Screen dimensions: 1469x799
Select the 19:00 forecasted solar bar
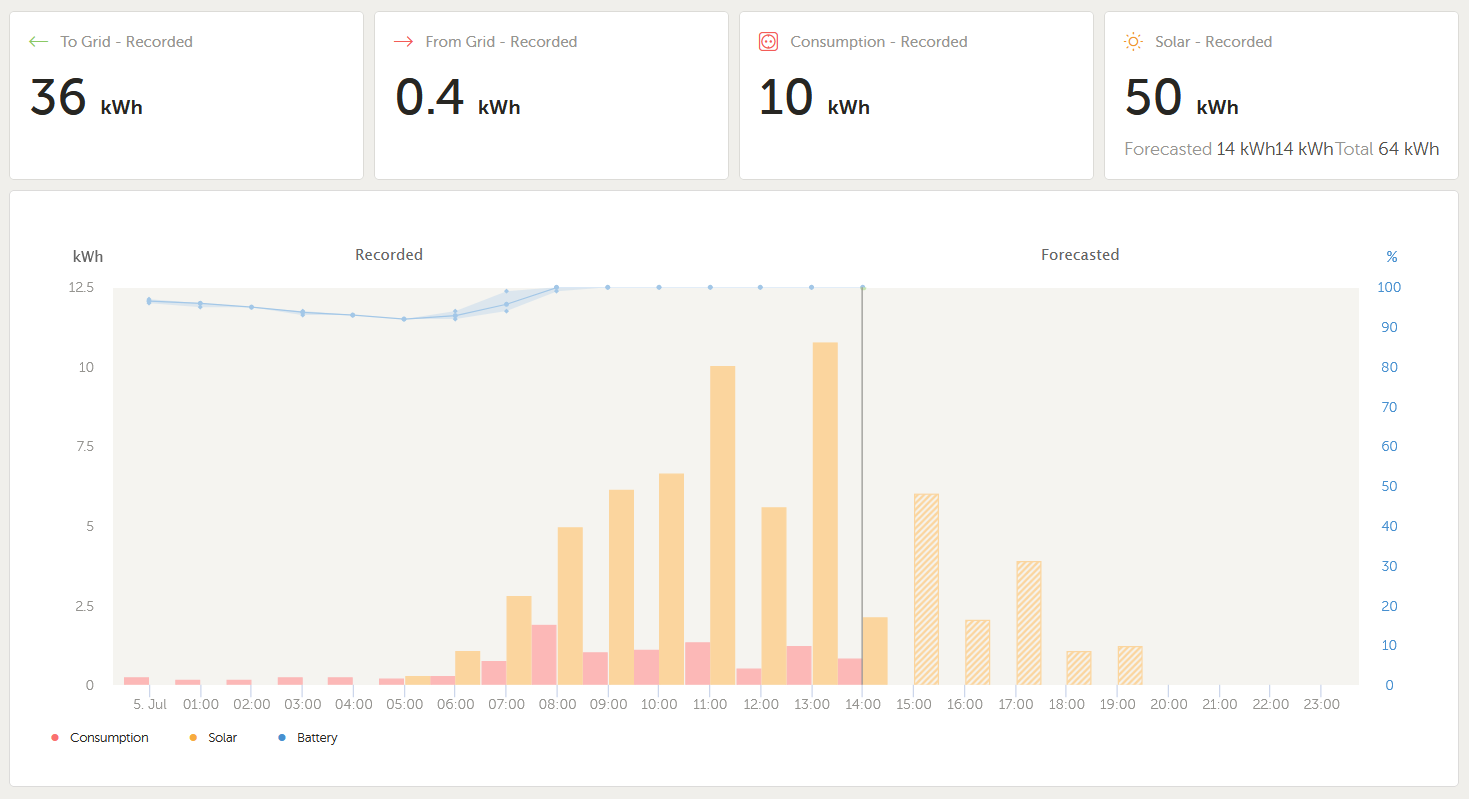[1130, 666]
